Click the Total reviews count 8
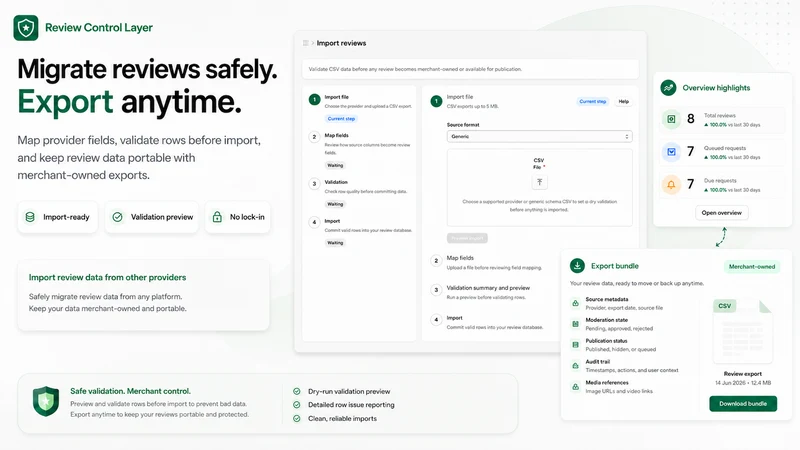The image size is (800, 450). (690, 119)
